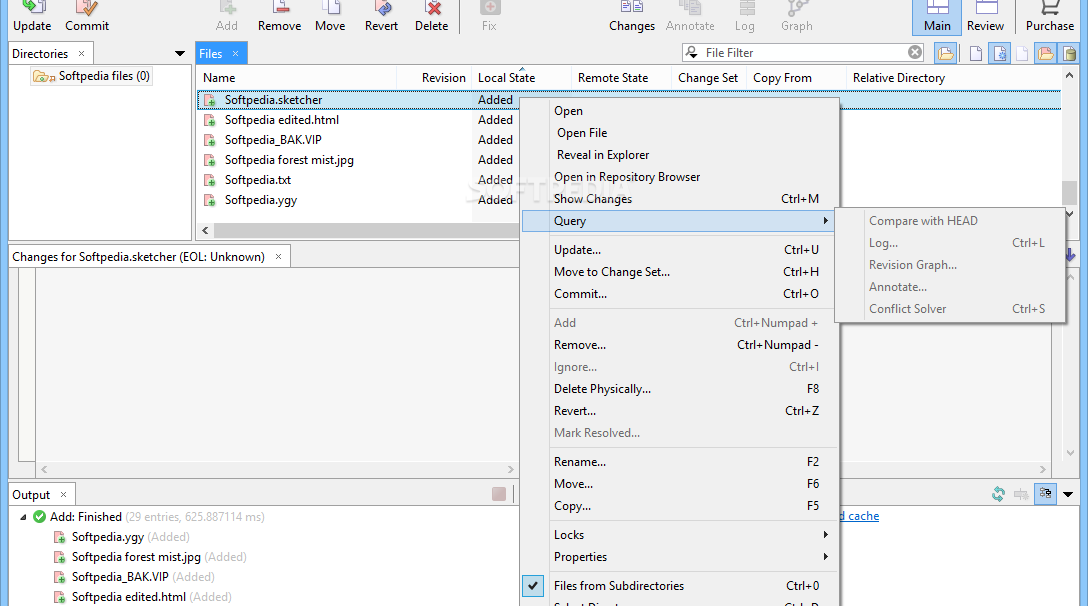The width and height of the screenshot is (1088, 606).
Task: Toggle the red folder view button
Action: click(1046, 53)
